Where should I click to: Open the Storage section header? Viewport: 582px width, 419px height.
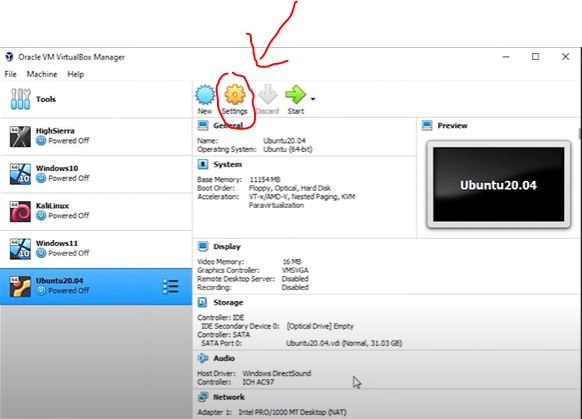(x=228, y=302)
